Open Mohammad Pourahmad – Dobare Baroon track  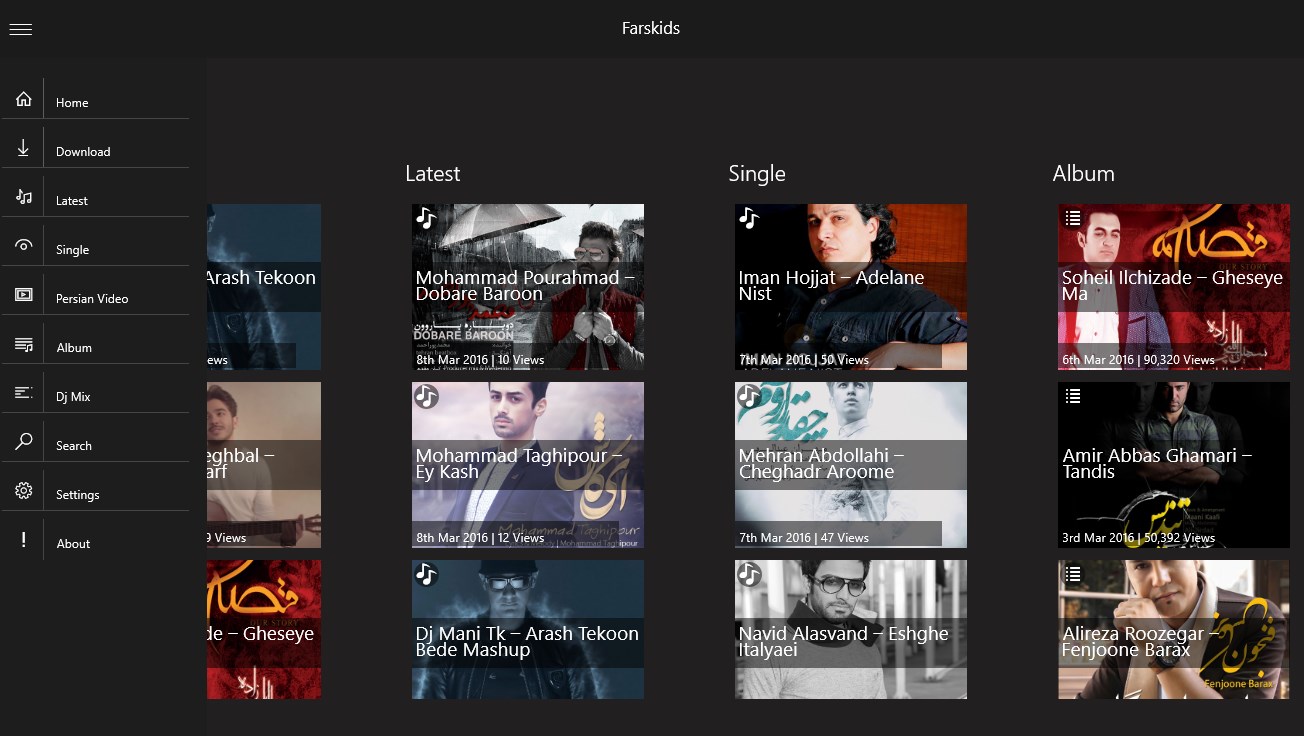point(528,287)
